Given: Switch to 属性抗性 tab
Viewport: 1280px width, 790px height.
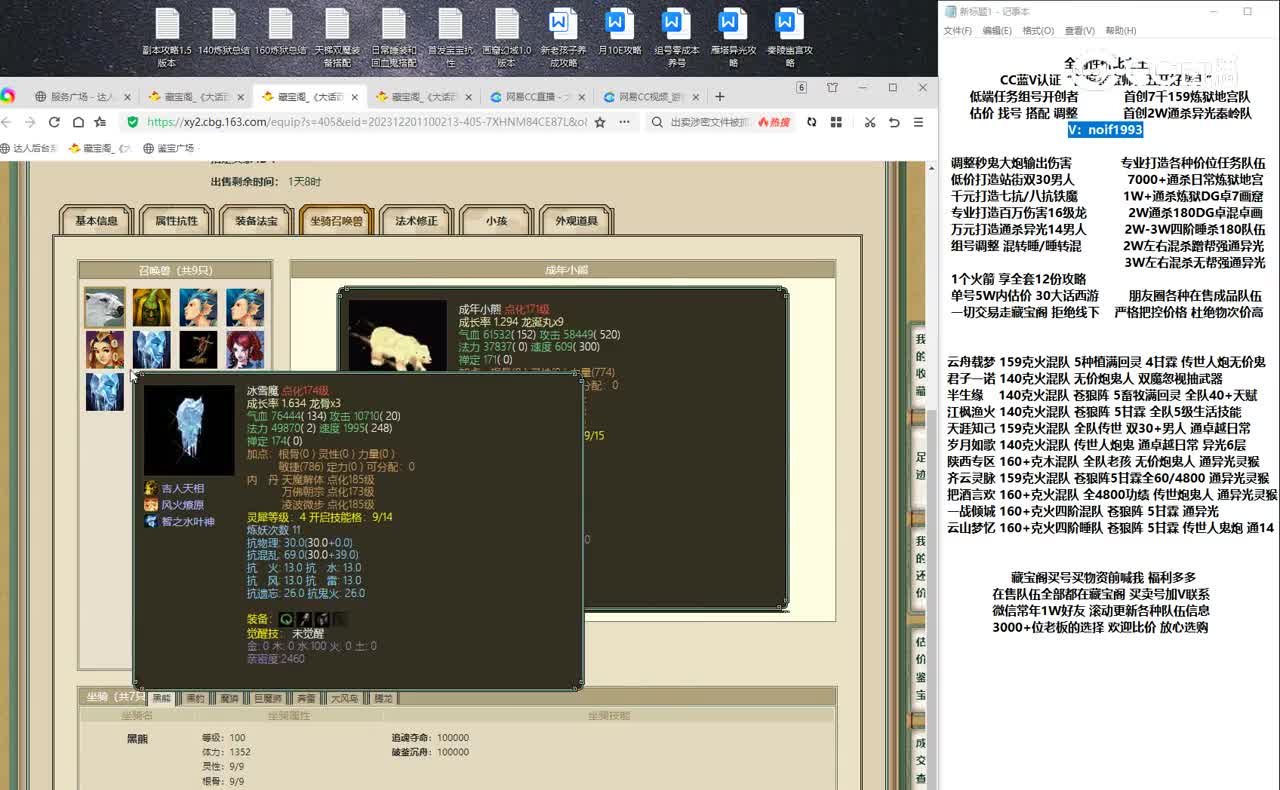Looking at the screenshot, I should [177, 221].
